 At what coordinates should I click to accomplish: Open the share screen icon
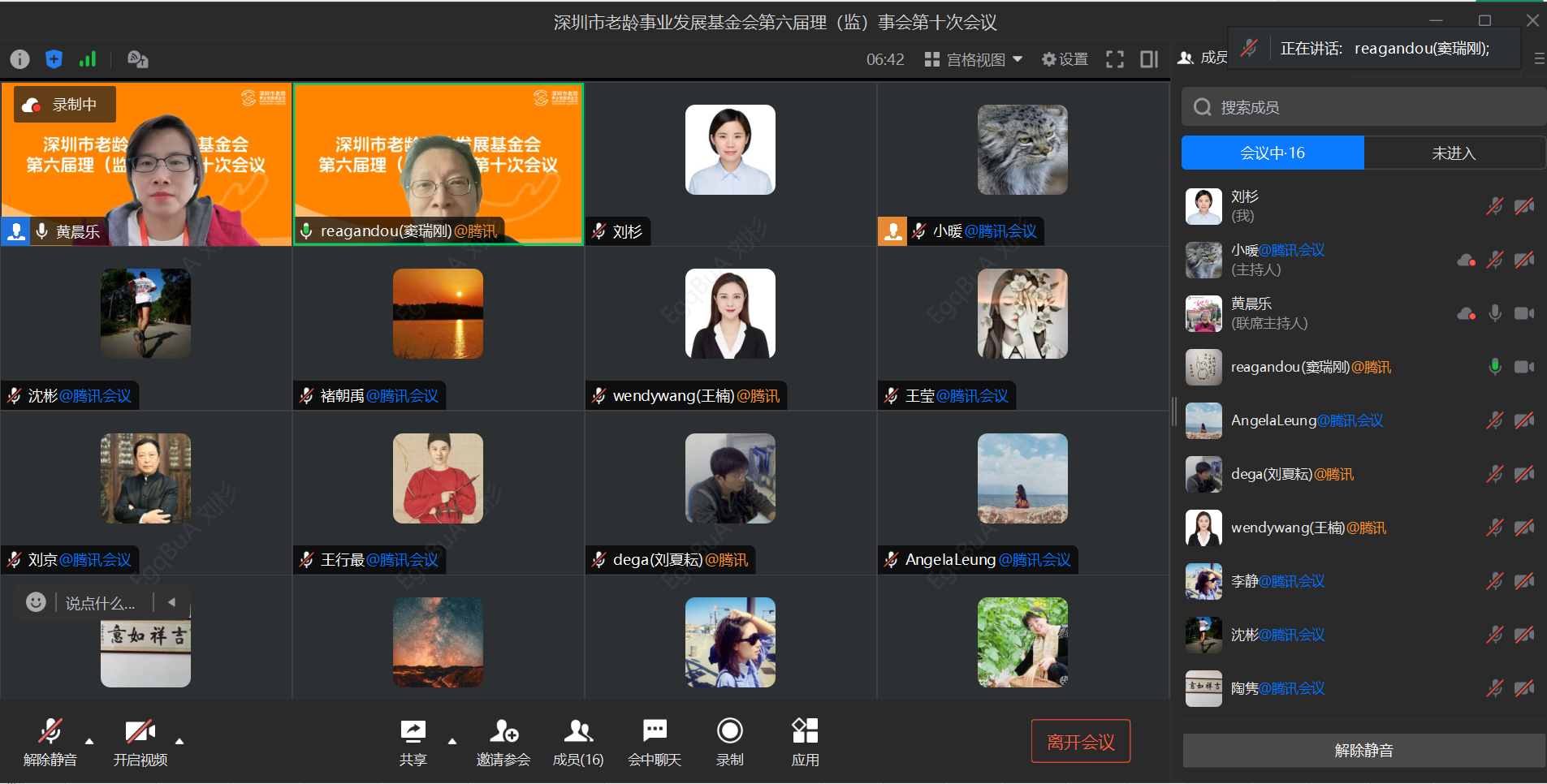point(413,740)
